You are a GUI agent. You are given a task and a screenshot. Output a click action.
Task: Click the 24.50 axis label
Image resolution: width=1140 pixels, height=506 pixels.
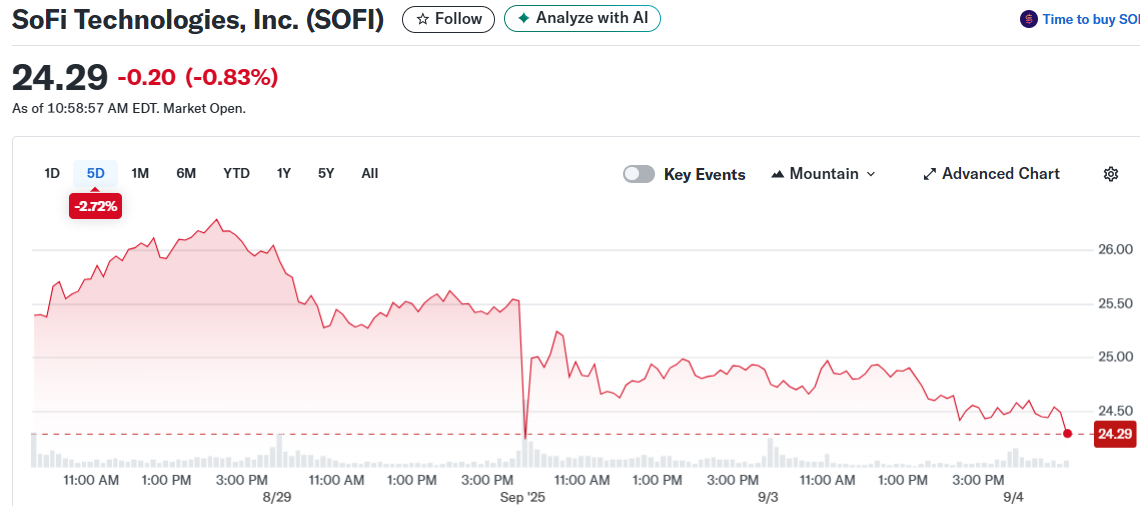pyautogui.click(x=1115, y=411)
